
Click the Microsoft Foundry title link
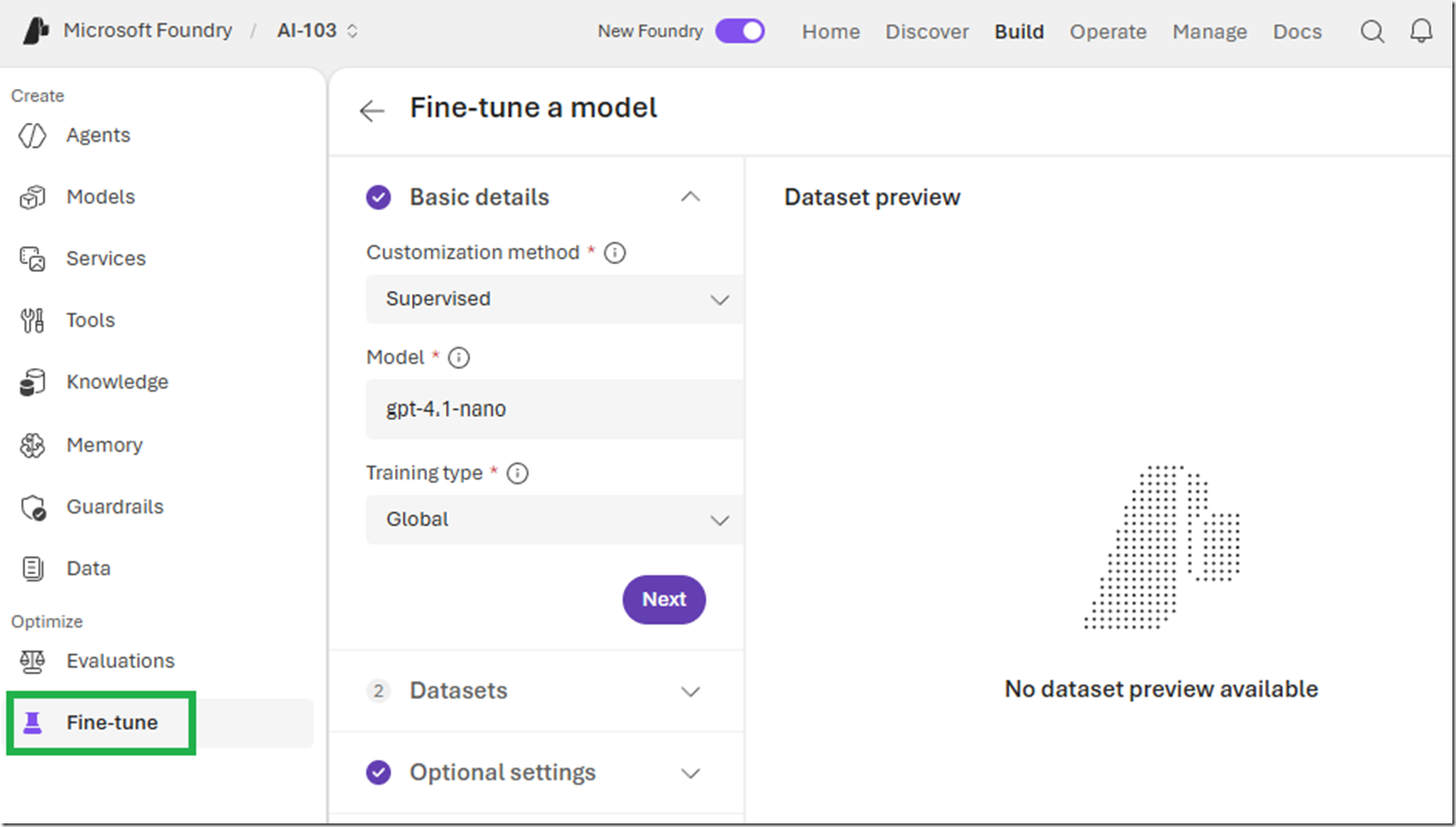pos(148,31)
